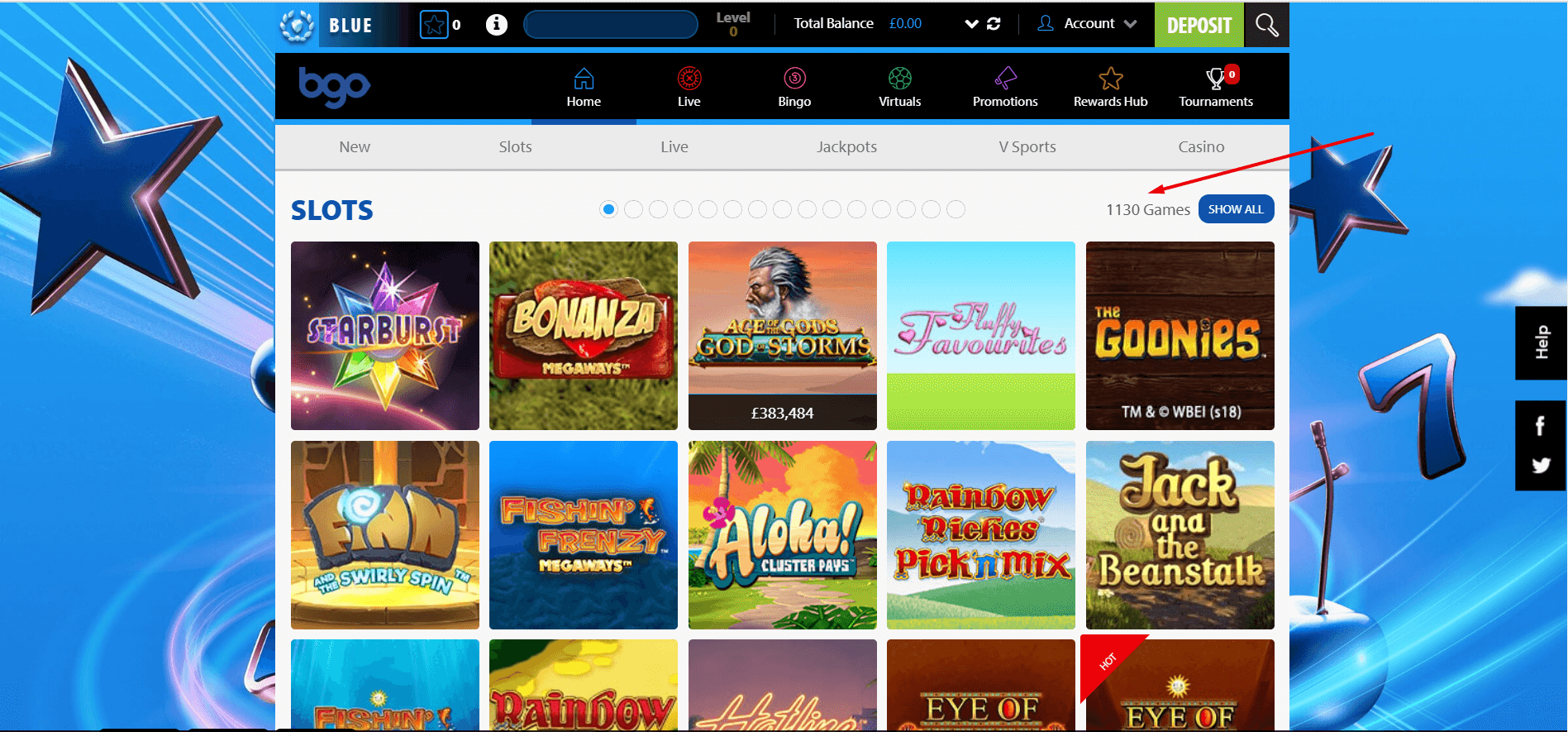Select the fifth slots carousel page dot
Image resolution: width=1568 pixels, height=732 pixels.
tap(708, 209)
